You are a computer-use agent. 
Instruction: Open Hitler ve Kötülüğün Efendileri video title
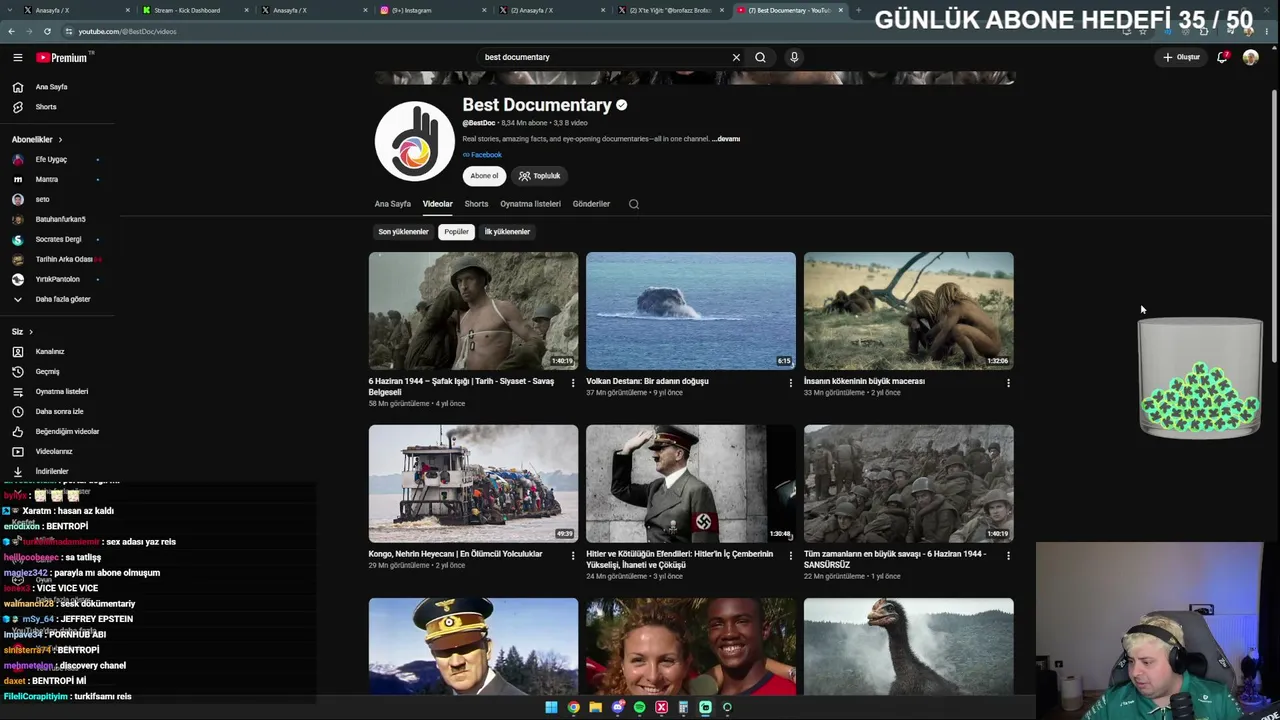coord(679,559)
